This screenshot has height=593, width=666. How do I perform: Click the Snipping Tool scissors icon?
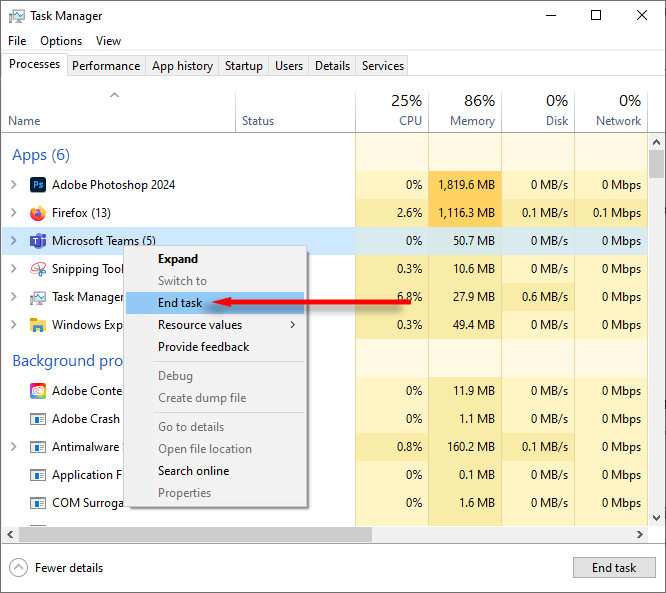click(38, 269)
